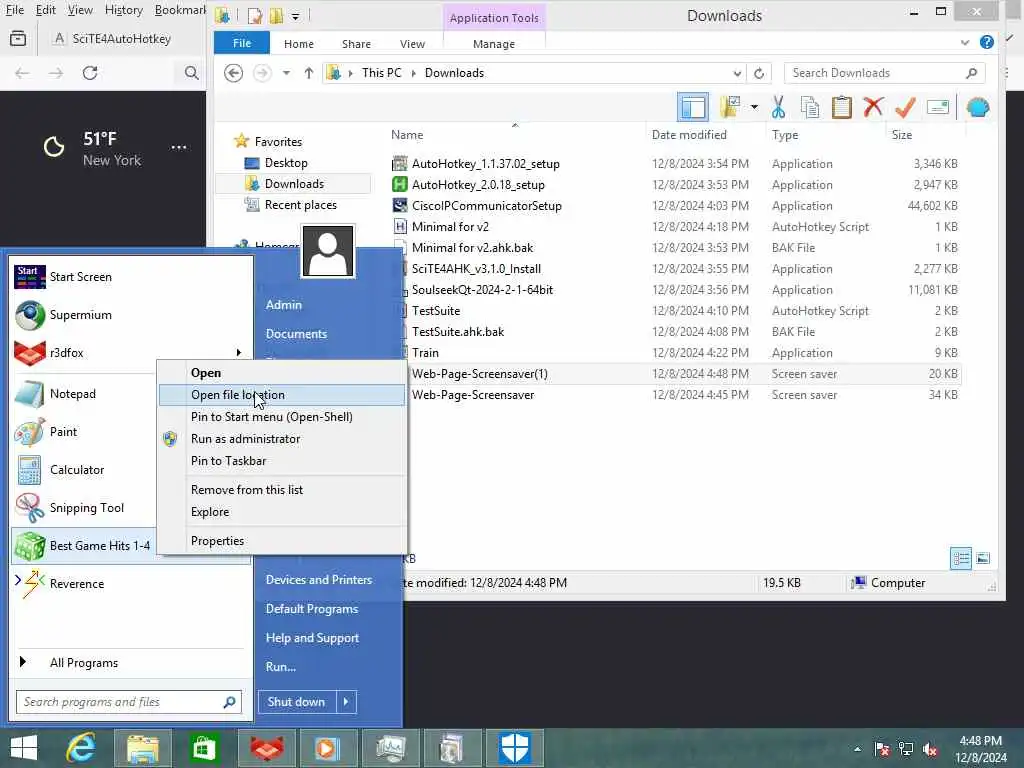The image size is (1024, 768).
Task: Select the CiscoIPCommunicatorSetup file
Action: point(487,206)
